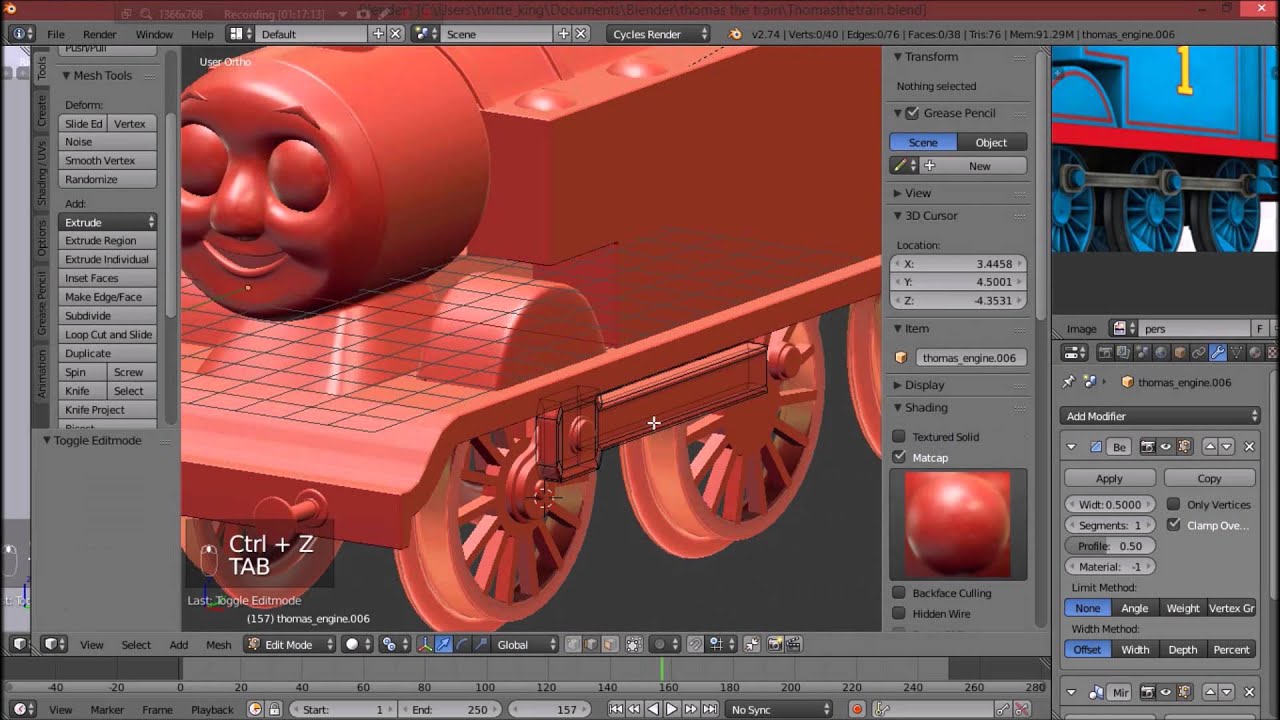Open the No Sync dropdown
Screen dimensions: 1280x720
781,709
